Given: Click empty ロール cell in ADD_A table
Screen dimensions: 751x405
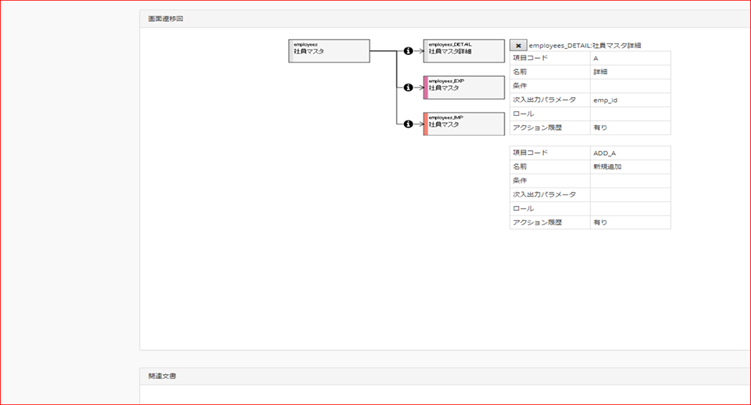Looking at the screenshot, I should [x=630, y=208].
